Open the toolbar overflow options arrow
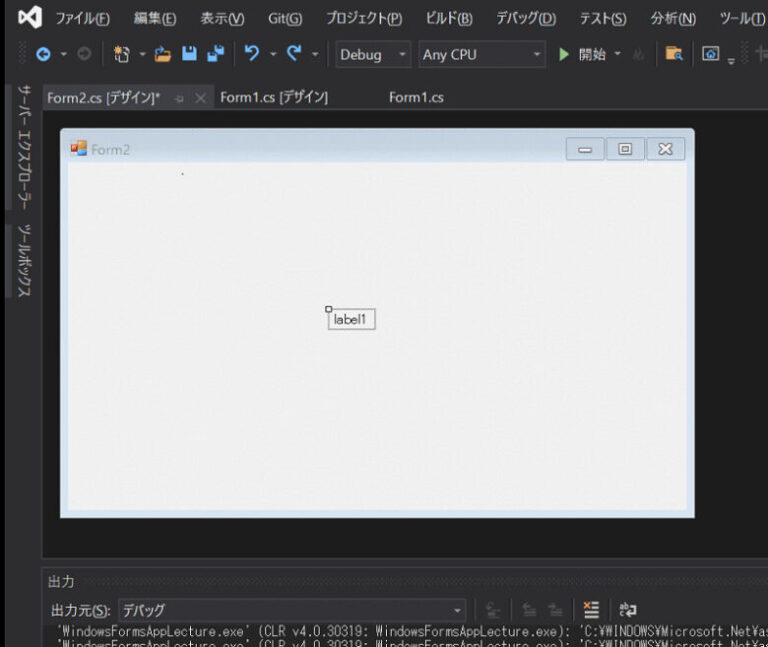The image size is (768, 647). tap(731, 61)
